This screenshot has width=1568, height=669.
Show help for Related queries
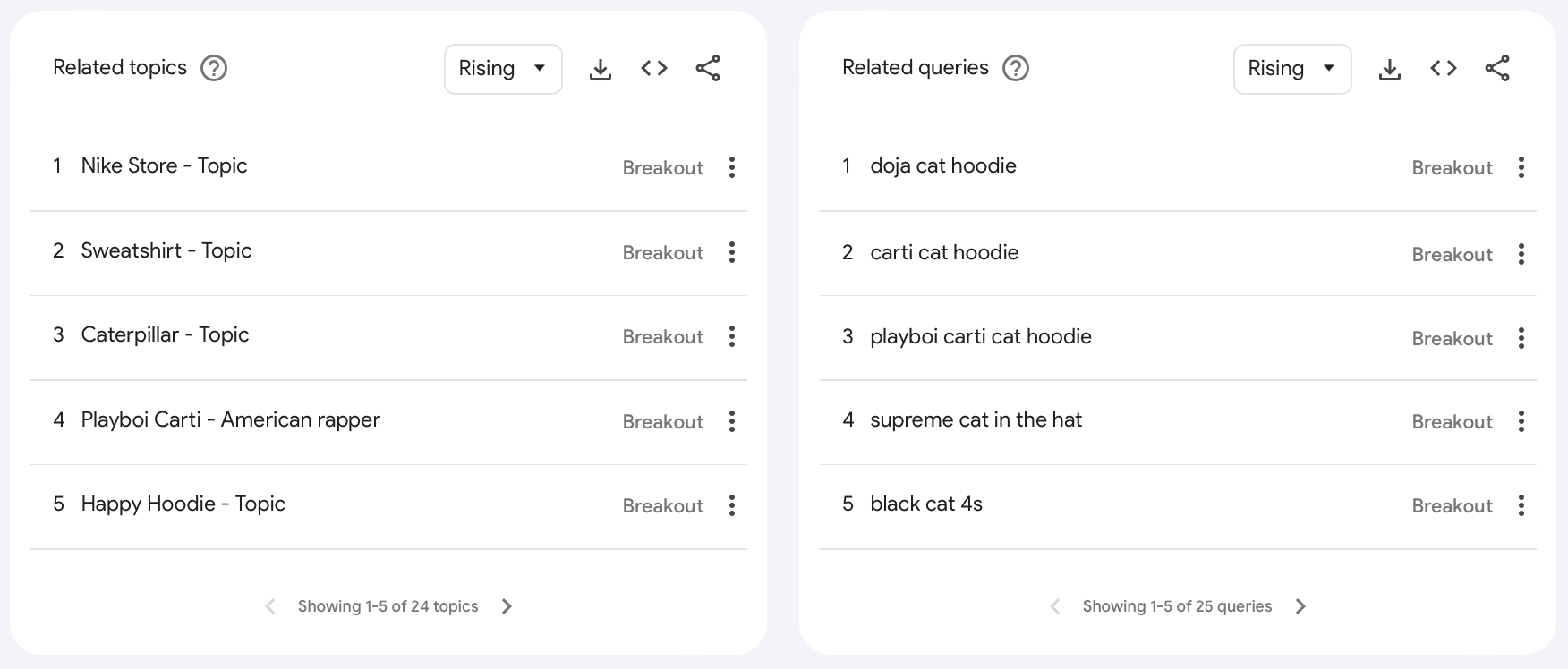click(1016, 68)
